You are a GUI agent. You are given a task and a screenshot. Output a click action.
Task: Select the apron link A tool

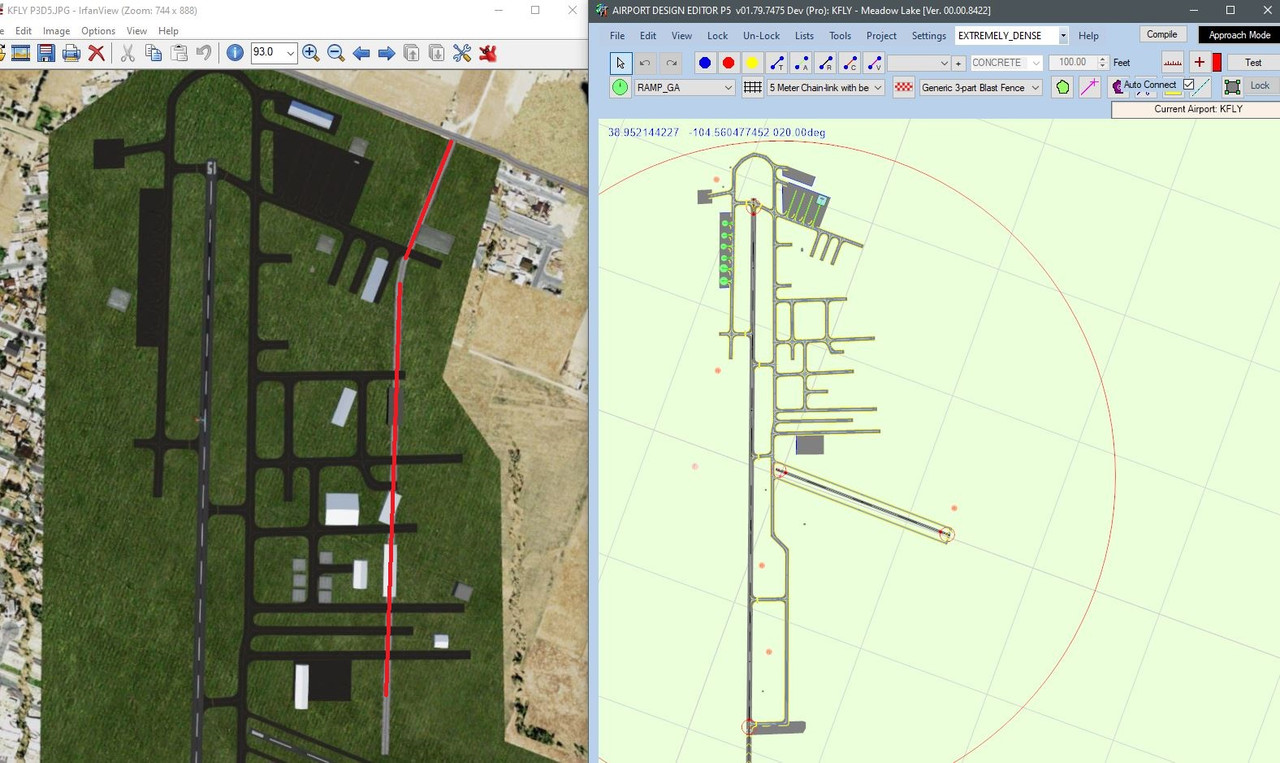click(x=801, y=63)
